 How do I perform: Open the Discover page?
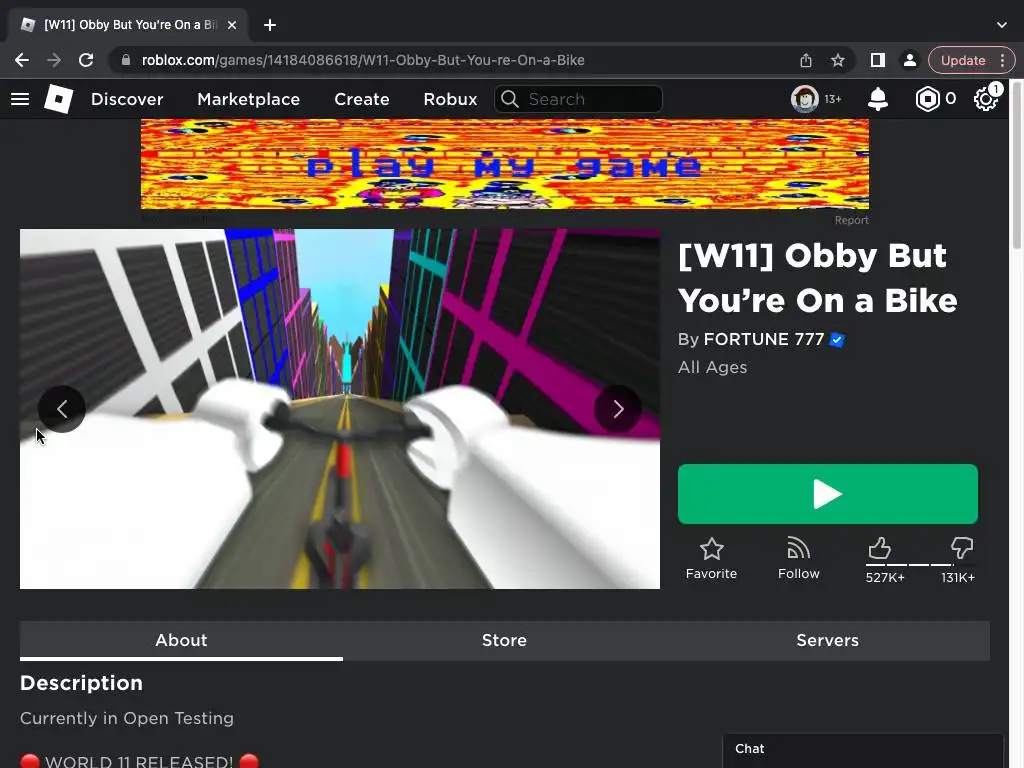(127, 99)
